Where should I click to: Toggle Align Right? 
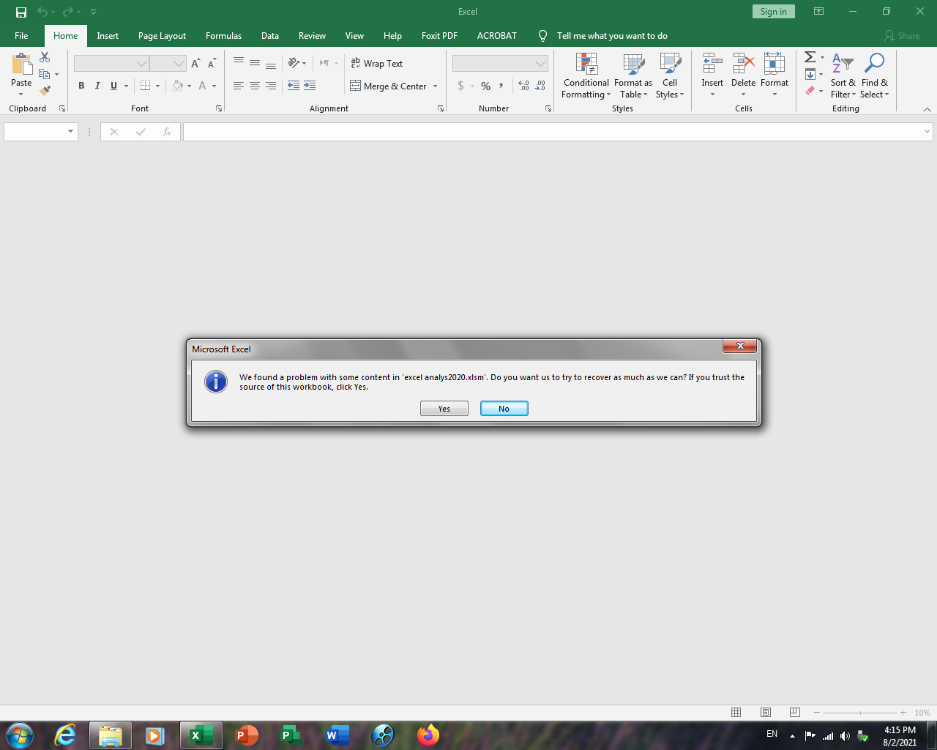point(271,85)
